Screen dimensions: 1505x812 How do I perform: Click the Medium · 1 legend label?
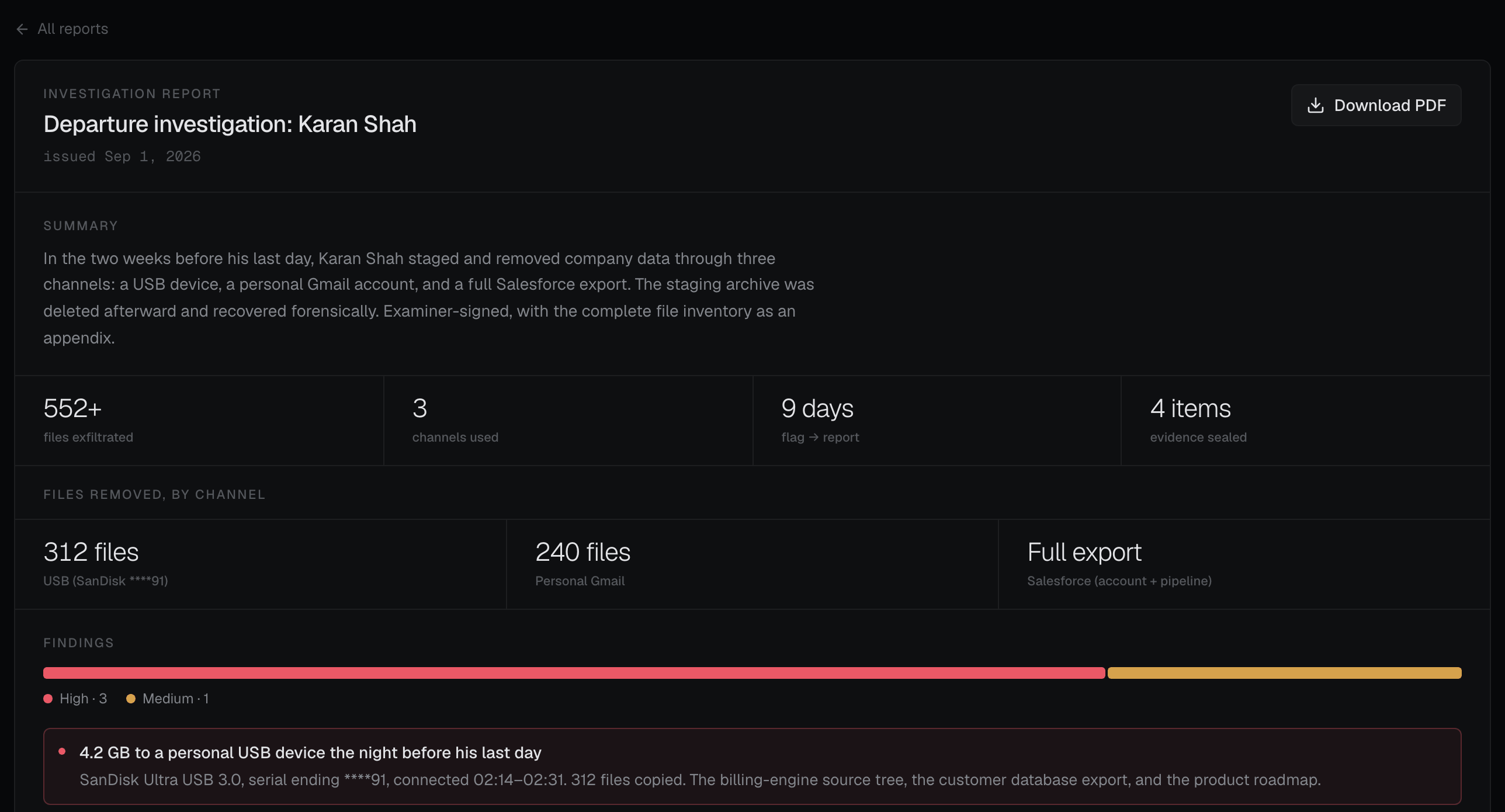pyautogui.click(x=175, y=699)
